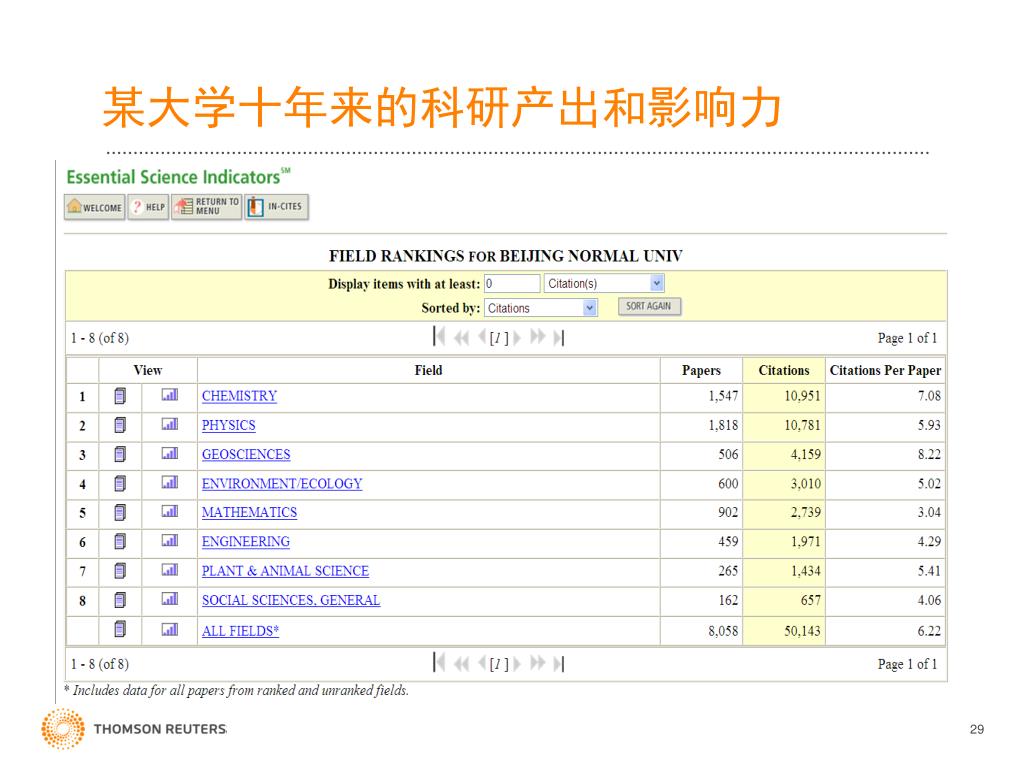Select the 8,058 total papers cell
This screenshot has height=768, width=1024.
tap(701, 631)
